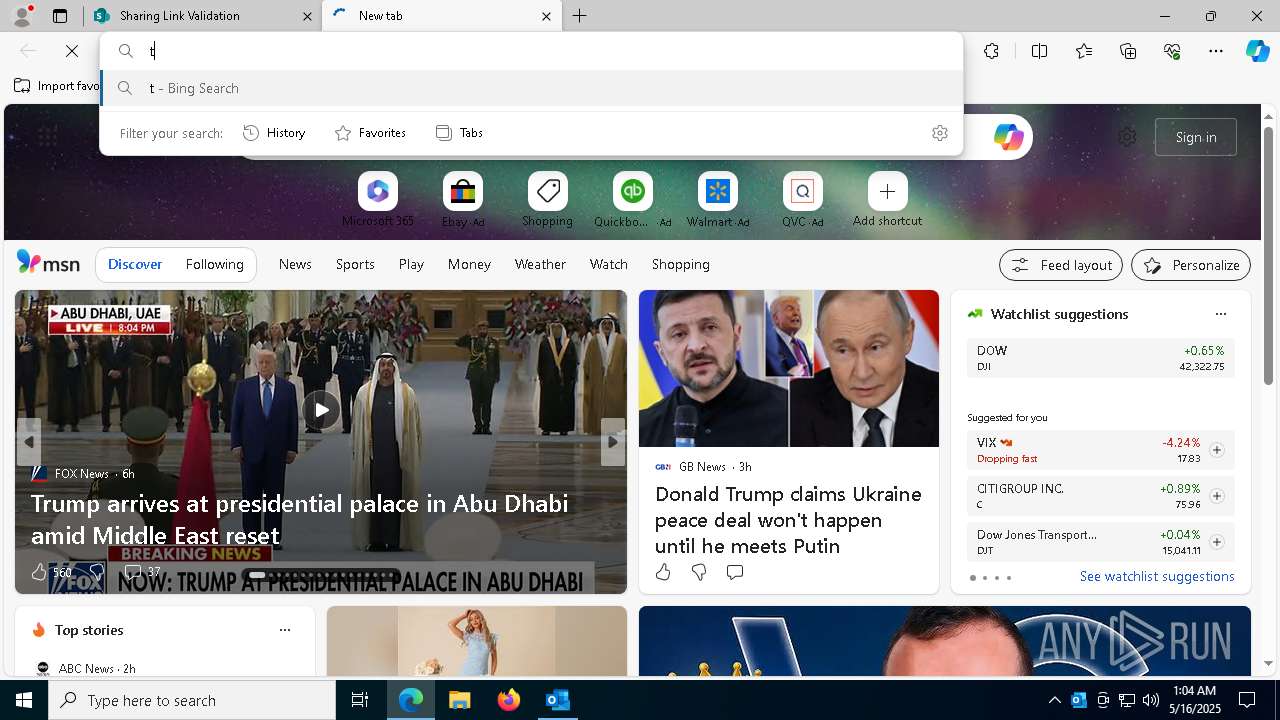The image size is (1280, 720).
Task: Open the DOW stock row
Action: [x=1100, y=358]
